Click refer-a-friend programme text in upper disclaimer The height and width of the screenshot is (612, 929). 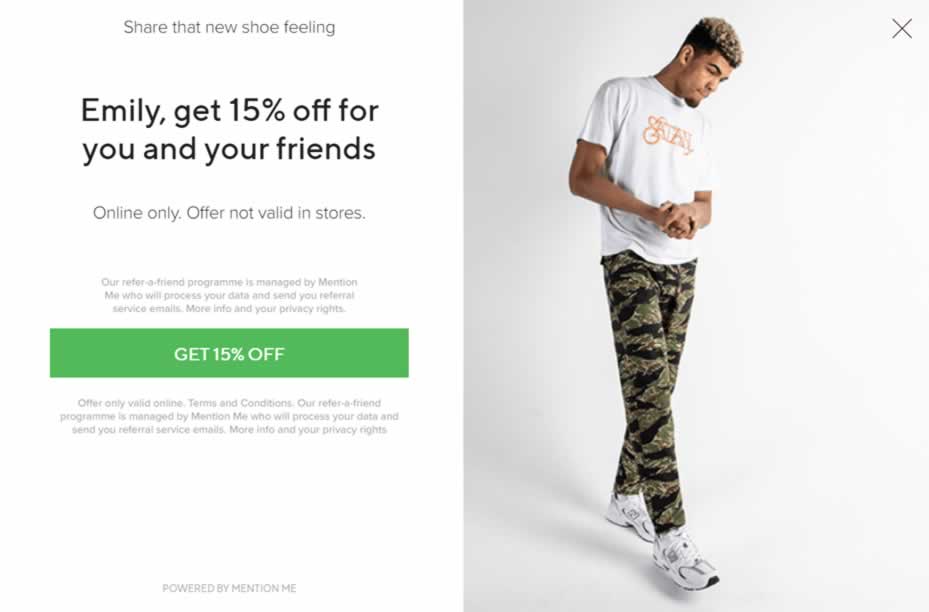(x=182, y=282)
